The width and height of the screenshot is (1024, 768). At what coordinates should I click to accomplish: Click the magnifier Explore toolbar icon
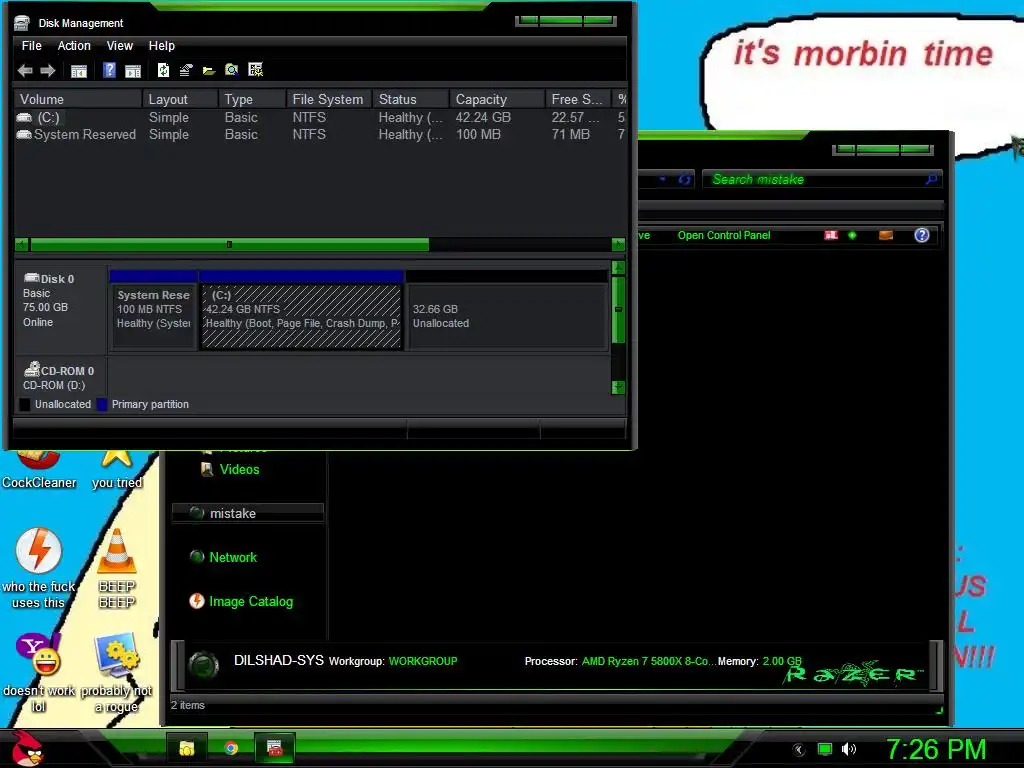[232, 70]
